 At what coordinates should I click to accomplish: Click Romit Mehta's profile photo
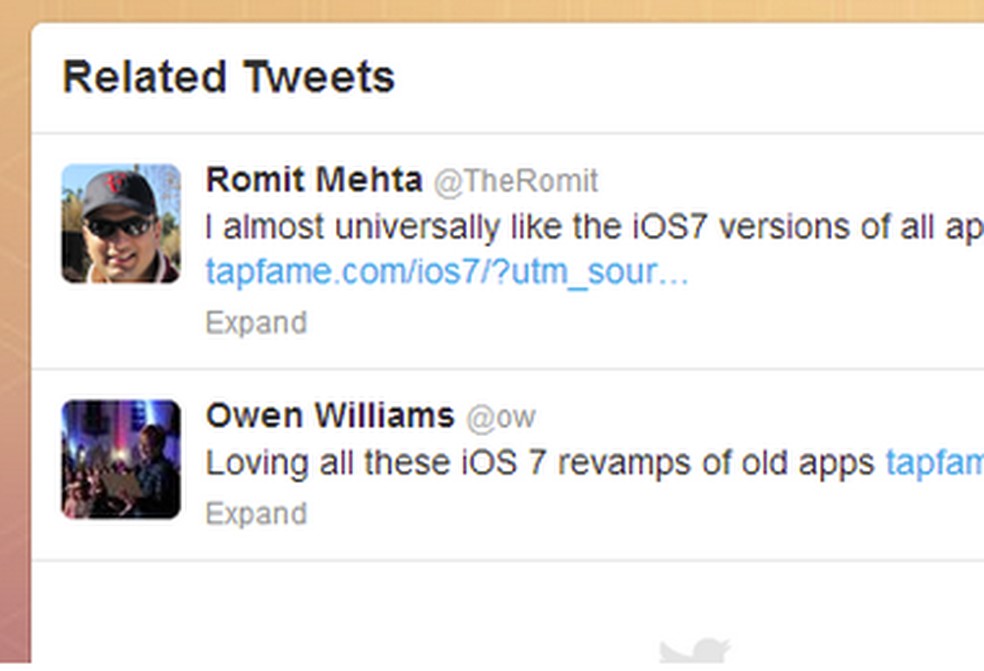[x=120, y=223]
